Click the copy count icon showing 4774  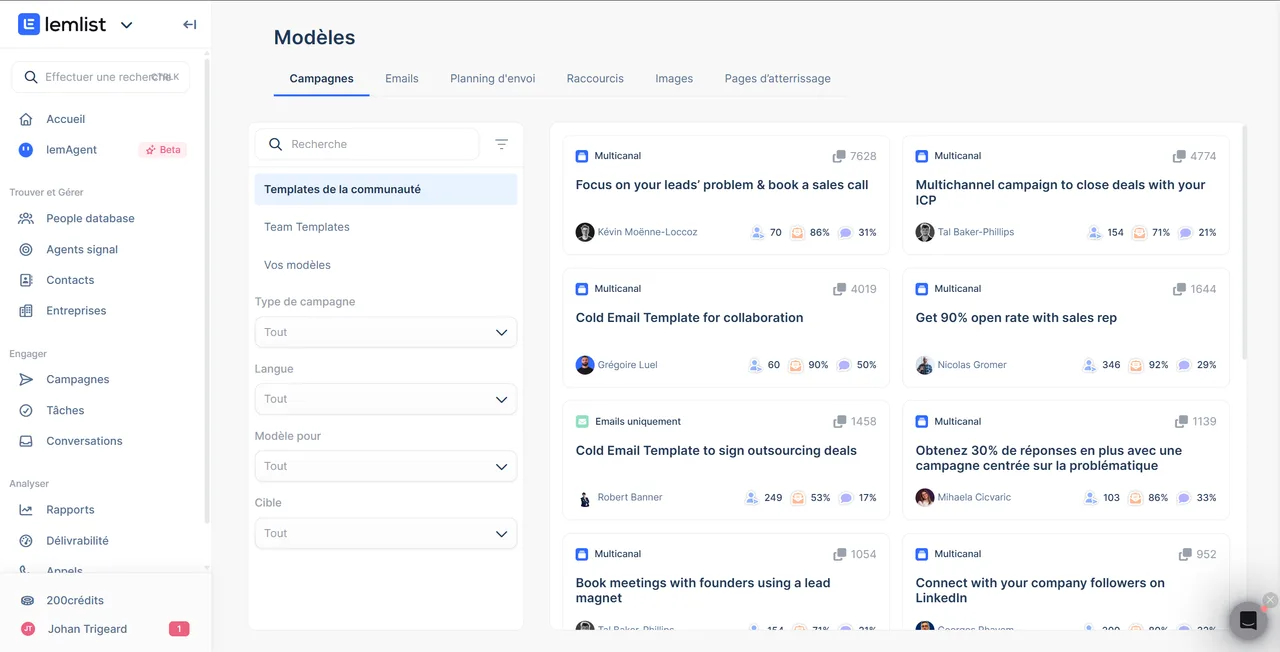pyautogui.click(x=1179, y=156)
